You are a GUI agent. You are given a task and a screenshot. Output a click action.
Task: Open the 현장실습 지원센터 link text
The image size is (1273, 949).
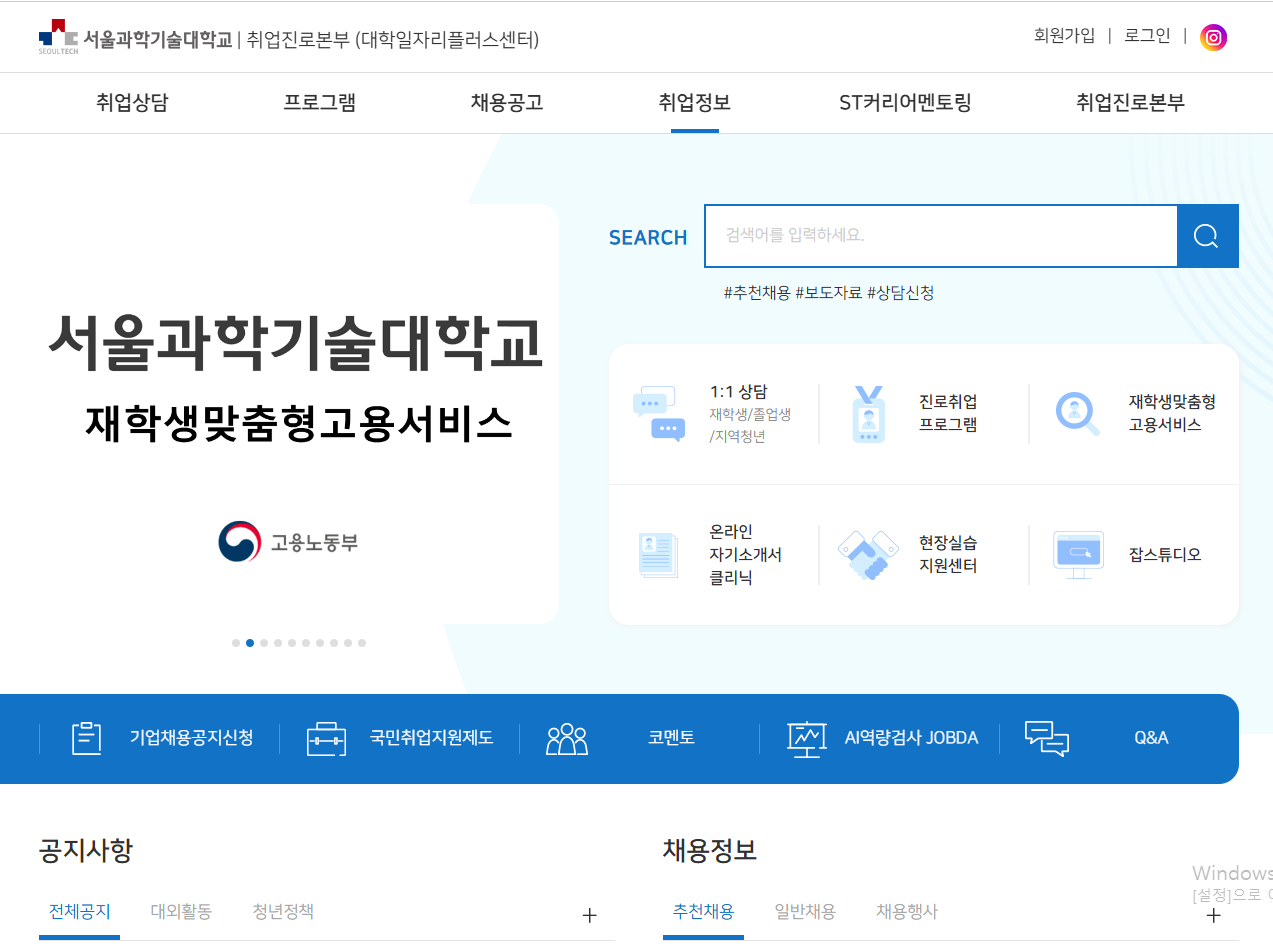[x=948, y=555]
